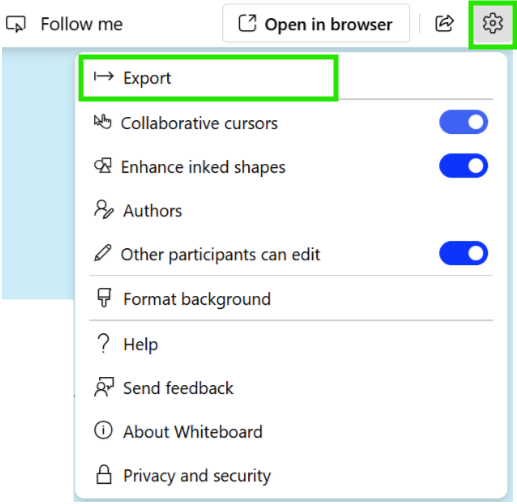517x504 pixels.
Task: Turn off Other participants can edit
Action: (463, 253)
